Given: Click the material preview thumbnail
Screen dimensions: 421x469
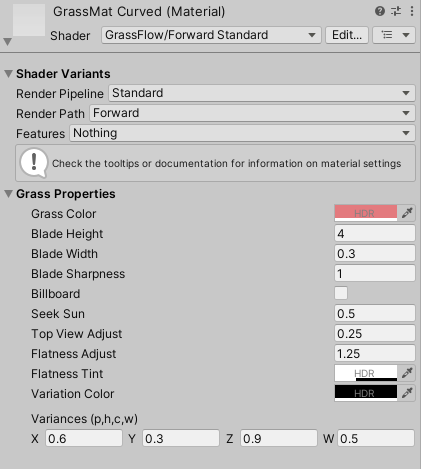Looking at the screenshot, I should pyautogui.click(x=29, y=20).
